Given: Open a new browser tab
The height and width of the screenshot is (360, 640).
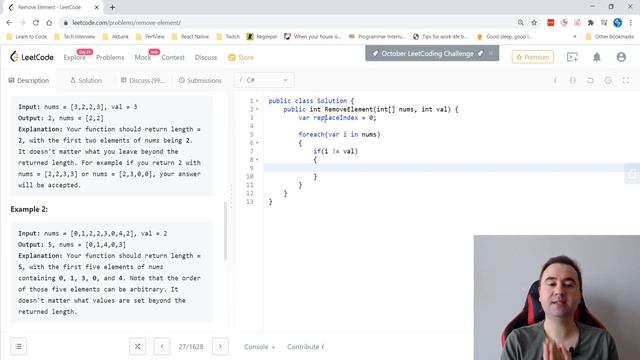Looking at the screenshot, I should pos(112,7).
